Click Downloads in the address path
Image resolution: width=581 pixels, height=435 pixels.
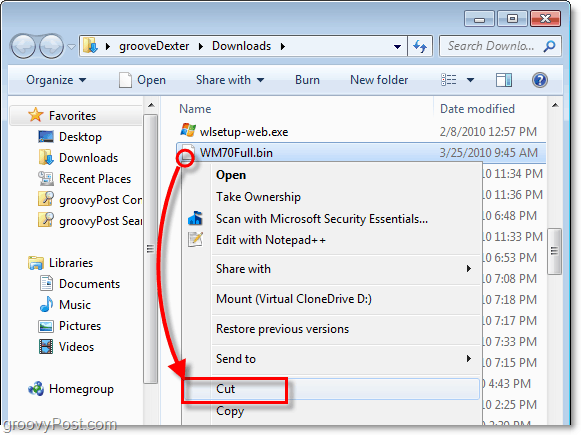tap(241, 46)
